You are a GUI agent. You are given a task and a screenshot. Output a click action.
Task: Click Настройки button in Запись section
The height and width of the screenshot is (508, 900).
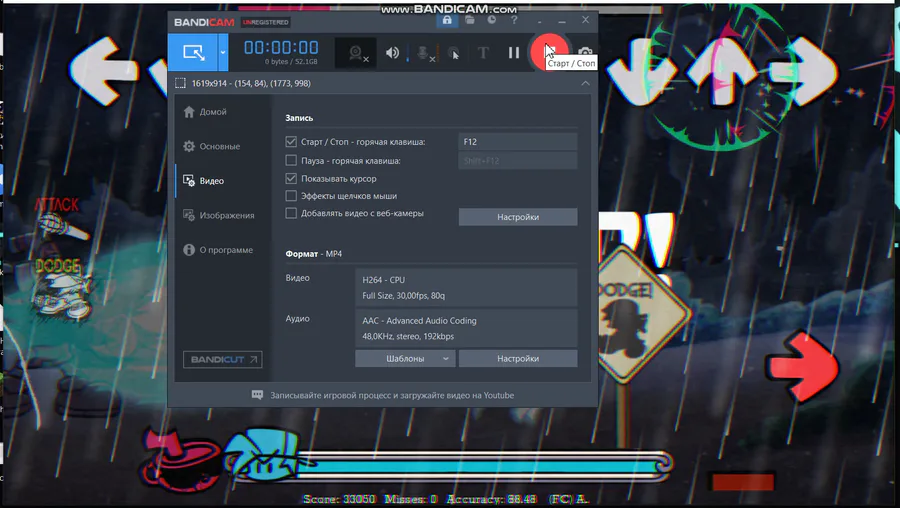[x=518, y=217]
